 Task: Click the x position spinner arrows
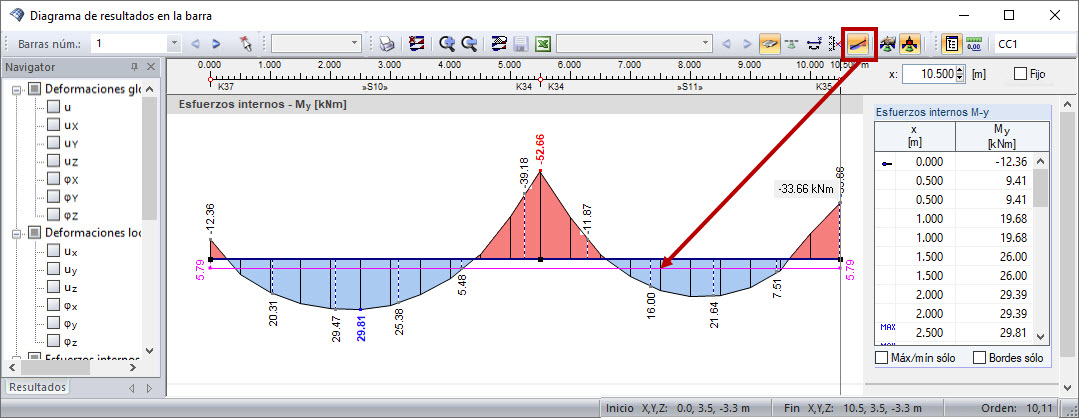click(961, 74)
